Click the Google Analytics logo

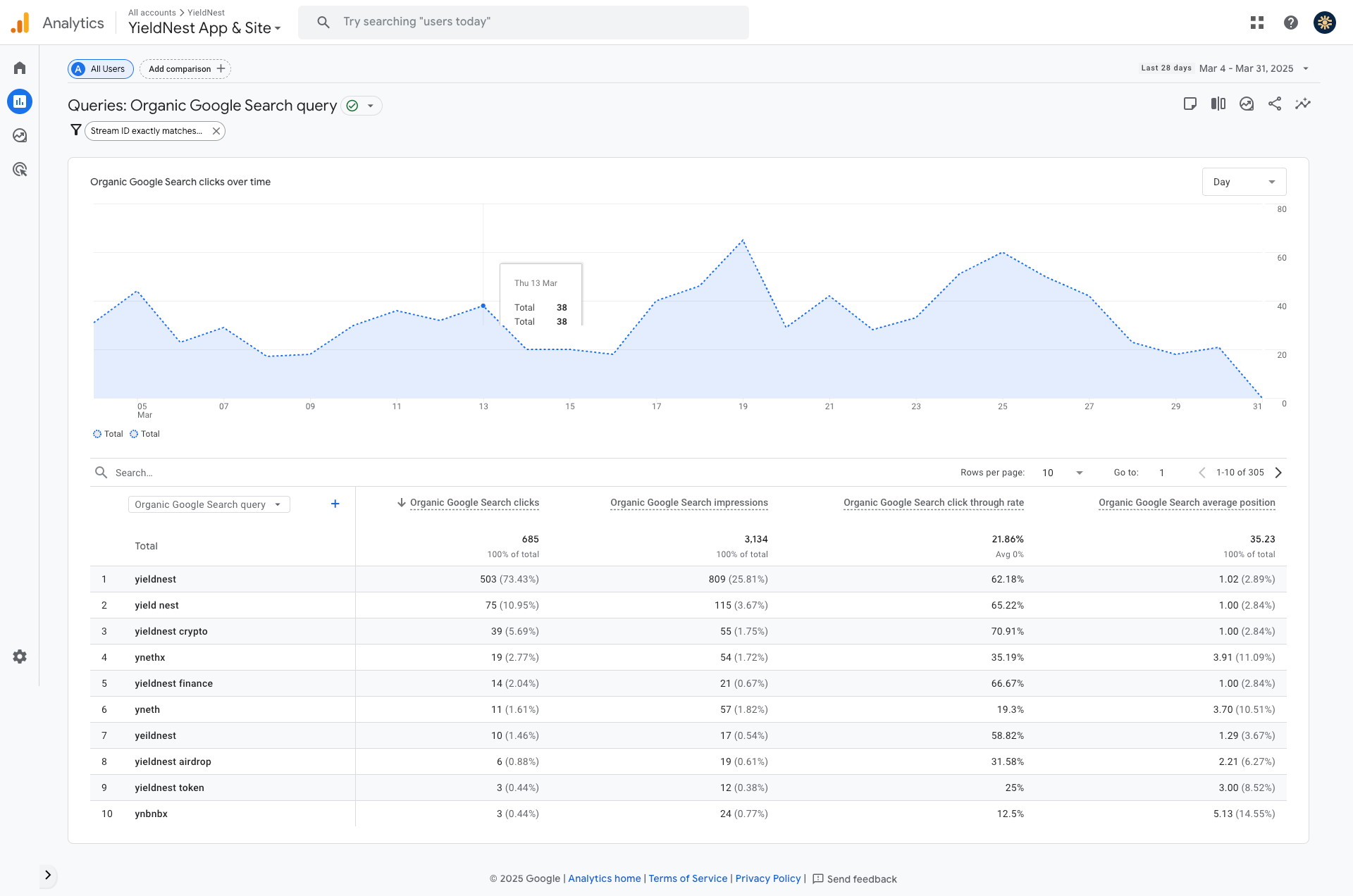(x=20, y=23)
